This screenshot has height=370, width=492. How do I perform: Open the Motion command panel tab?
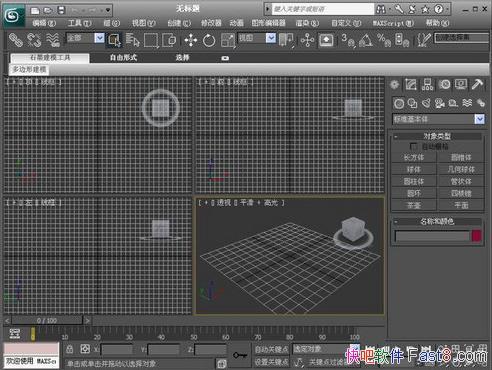coord(444,84)
